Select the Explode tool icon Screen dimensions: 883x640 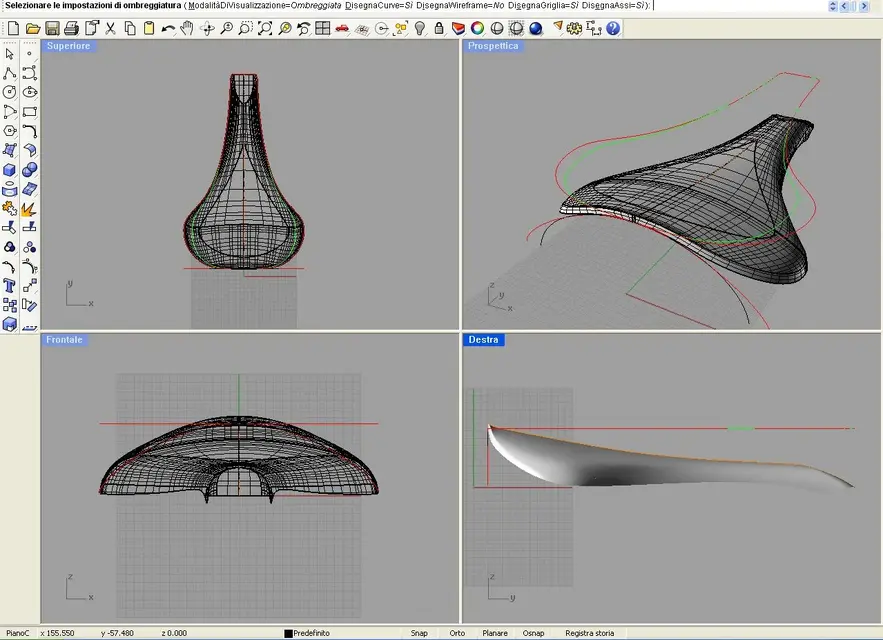[29, 208]
